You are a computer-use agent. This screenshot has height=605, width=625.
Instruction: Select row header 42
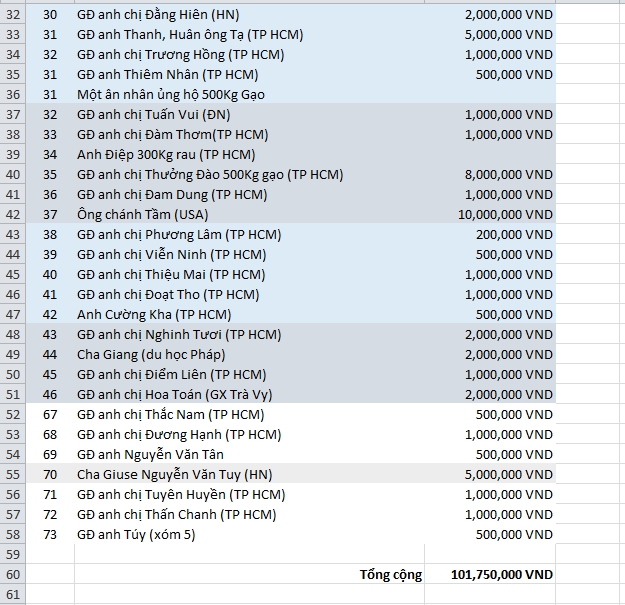click(13, 214)
